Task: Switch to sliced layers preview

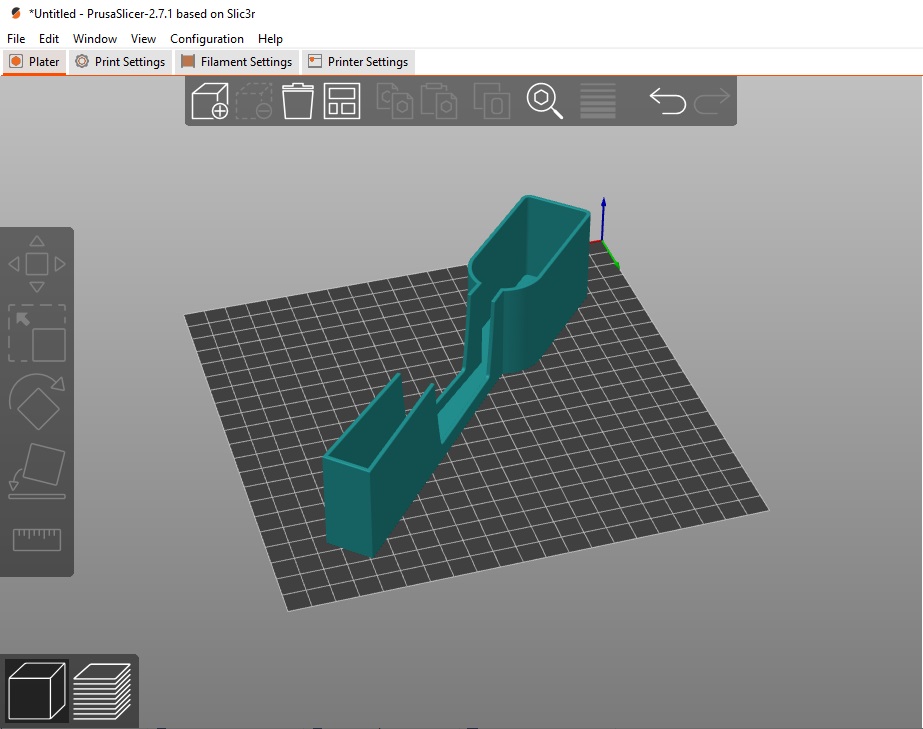Action: pos(102,690)
